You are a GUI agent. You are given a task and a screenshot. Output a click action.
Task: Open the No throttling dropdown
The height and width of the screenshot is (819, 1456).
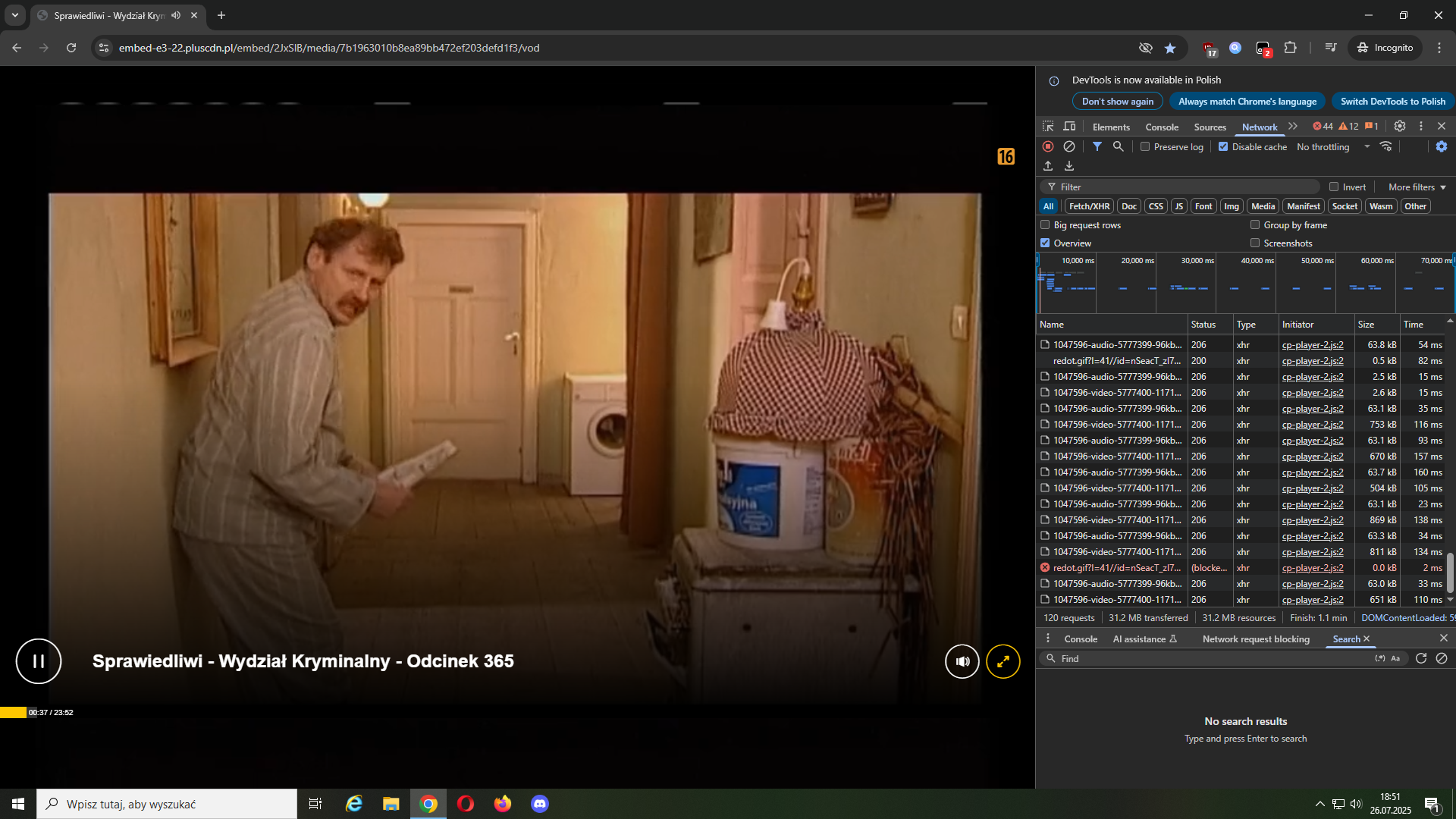click(x=1333, y=147)
